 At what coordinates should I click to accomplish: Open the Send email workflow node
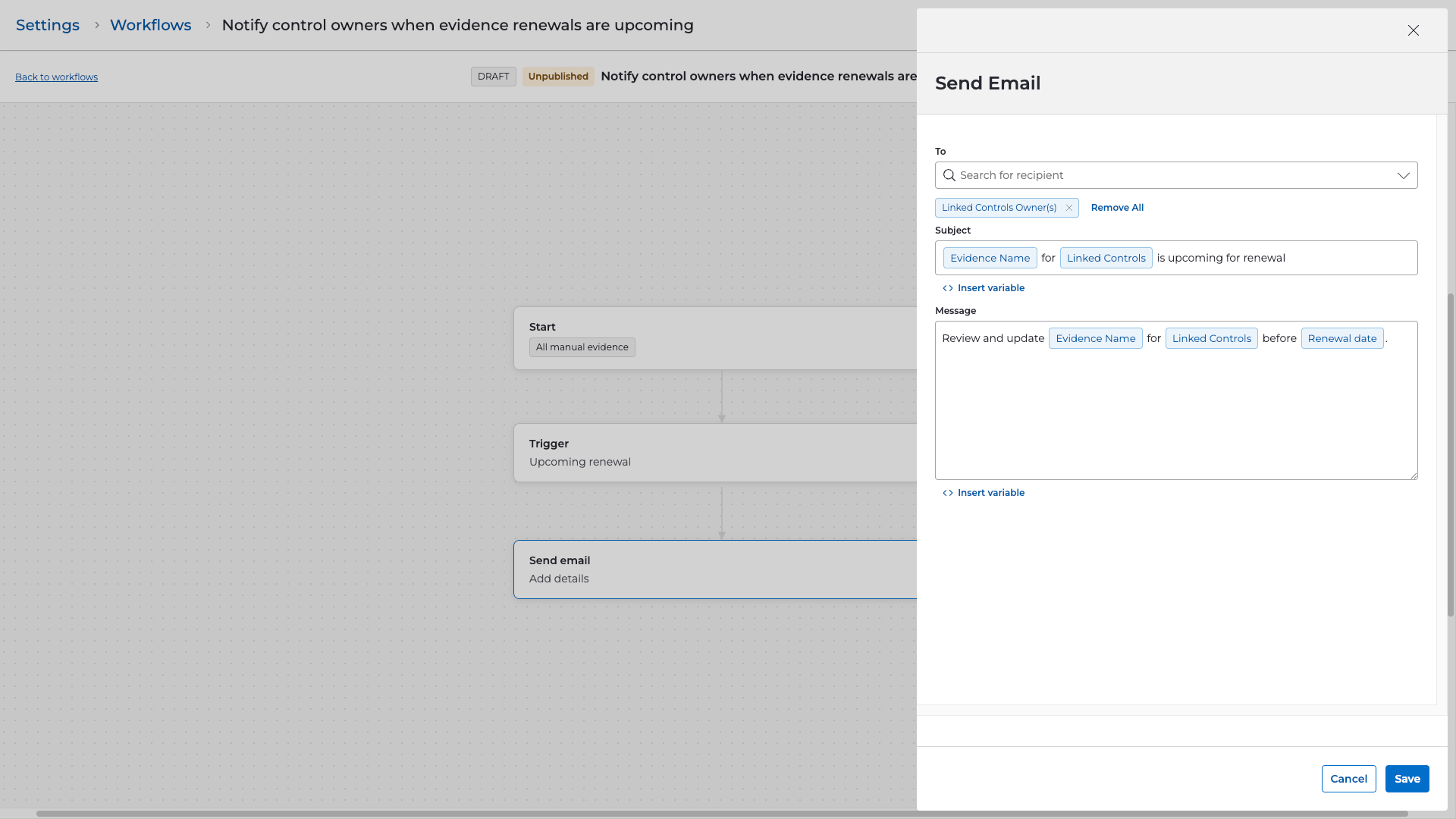(713, 570)
